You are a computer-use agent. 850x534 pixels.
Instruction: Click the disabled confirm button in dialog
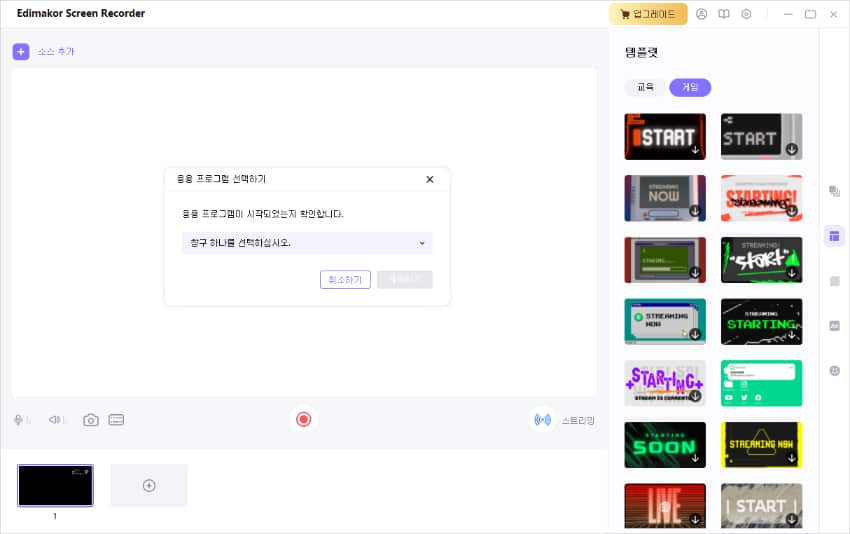point(404,280)
